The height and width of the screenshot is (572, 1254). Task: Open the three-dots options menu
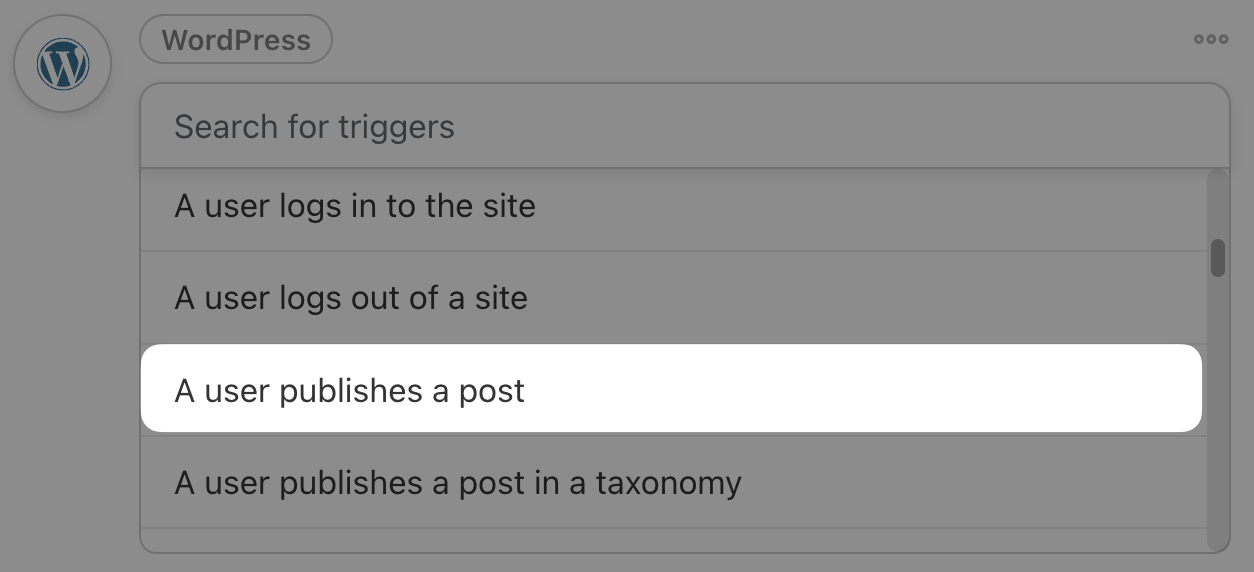point(1211,40)
